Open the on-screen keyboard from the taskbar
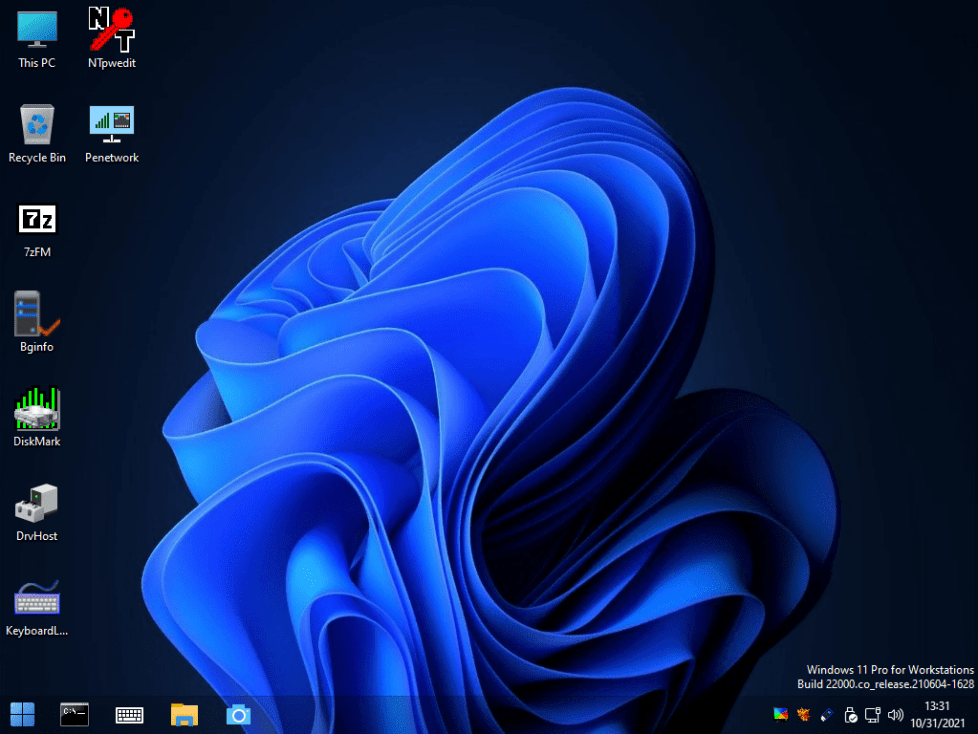This screenshot has height=734, width=978. 129,714
